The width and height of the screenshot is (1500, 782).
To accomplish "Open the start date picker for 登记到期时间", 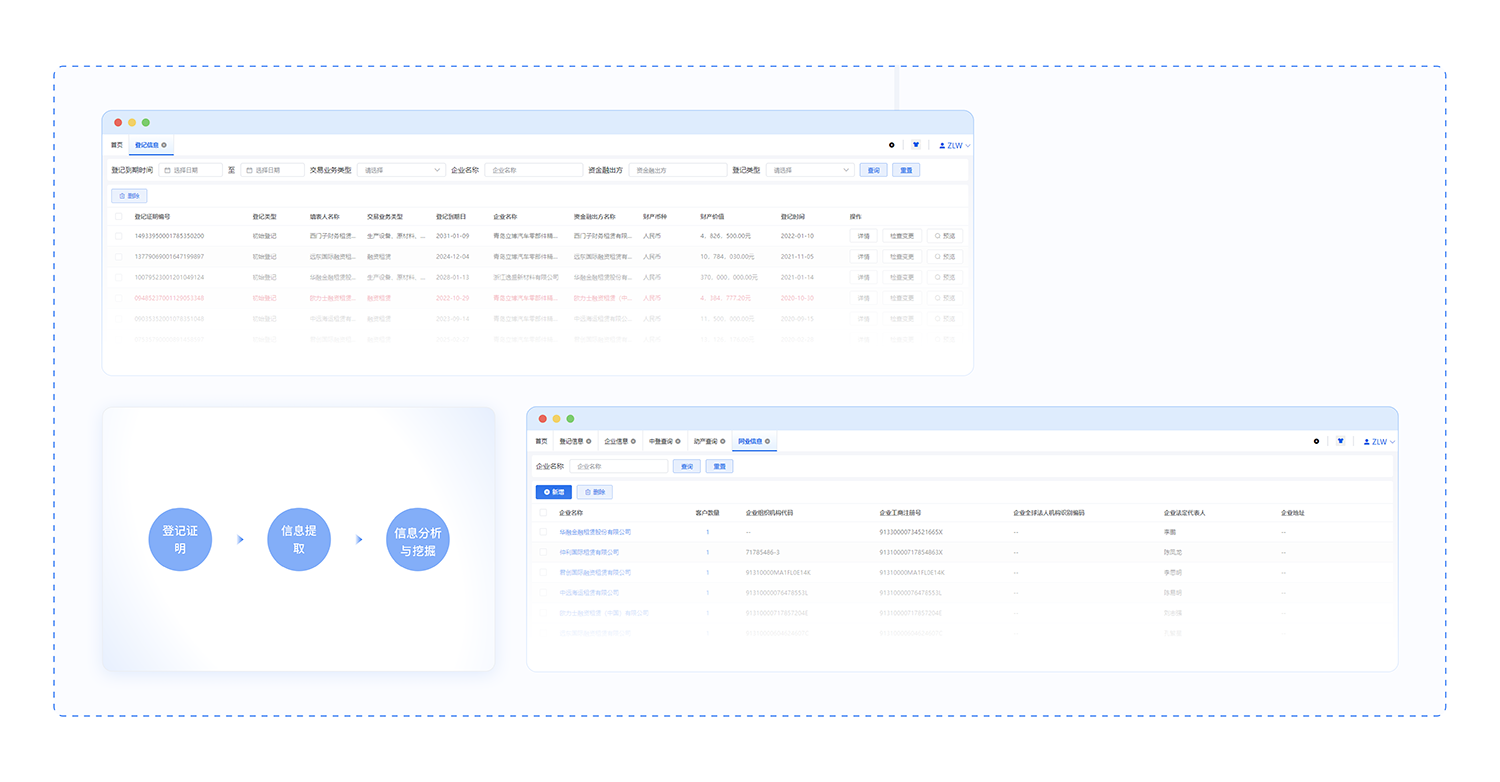I will 190,170.
